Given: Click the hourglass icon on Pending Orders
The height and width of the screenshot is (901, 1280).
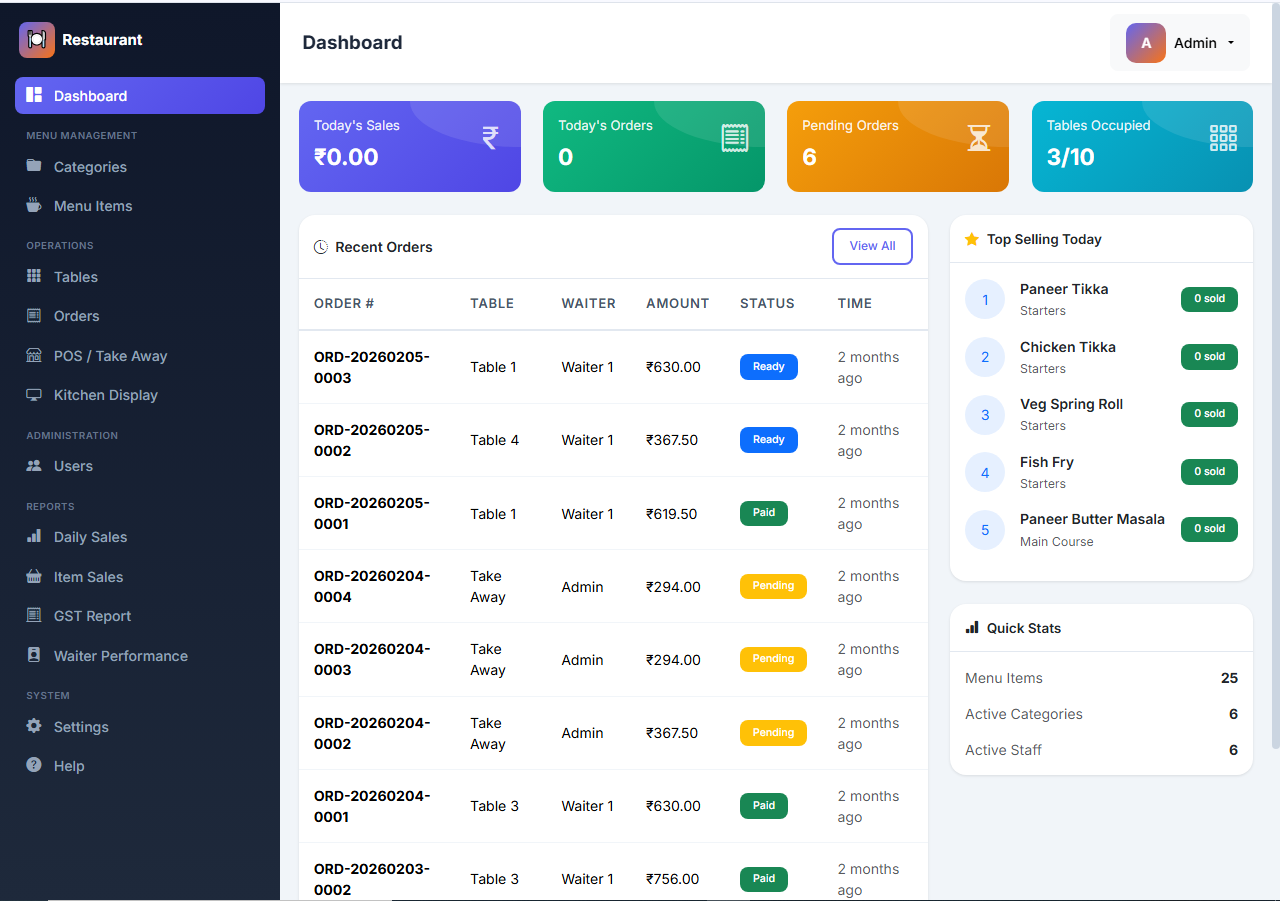Looking at the screenshot, I should tap(978, 138).
